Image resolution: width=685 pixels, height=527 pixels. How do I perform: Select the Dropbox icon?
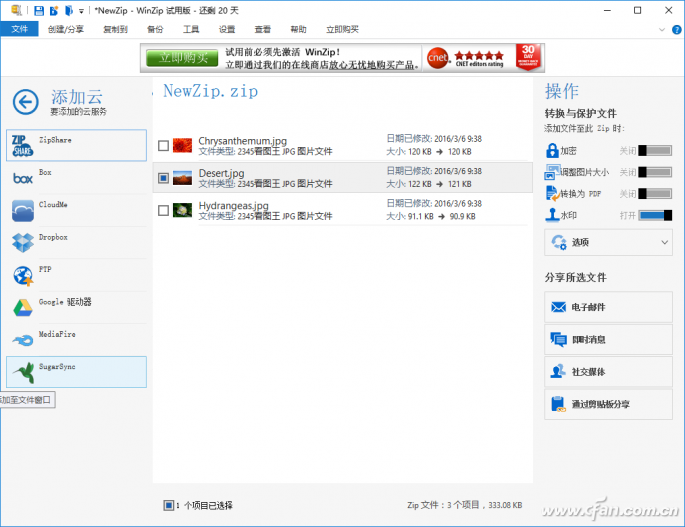pos(23,243)
